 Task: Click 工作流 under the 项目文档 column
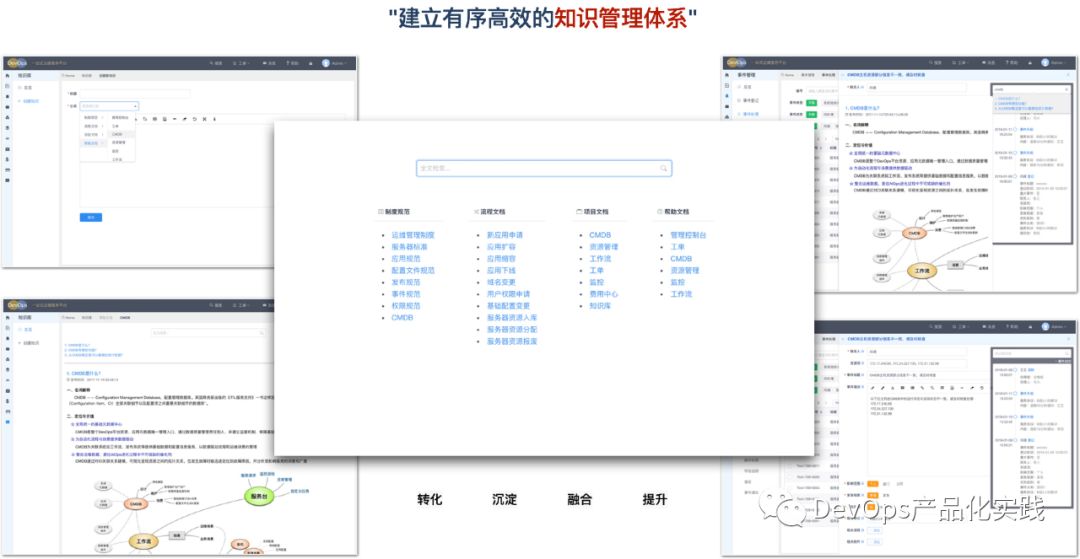click(600, 259)
